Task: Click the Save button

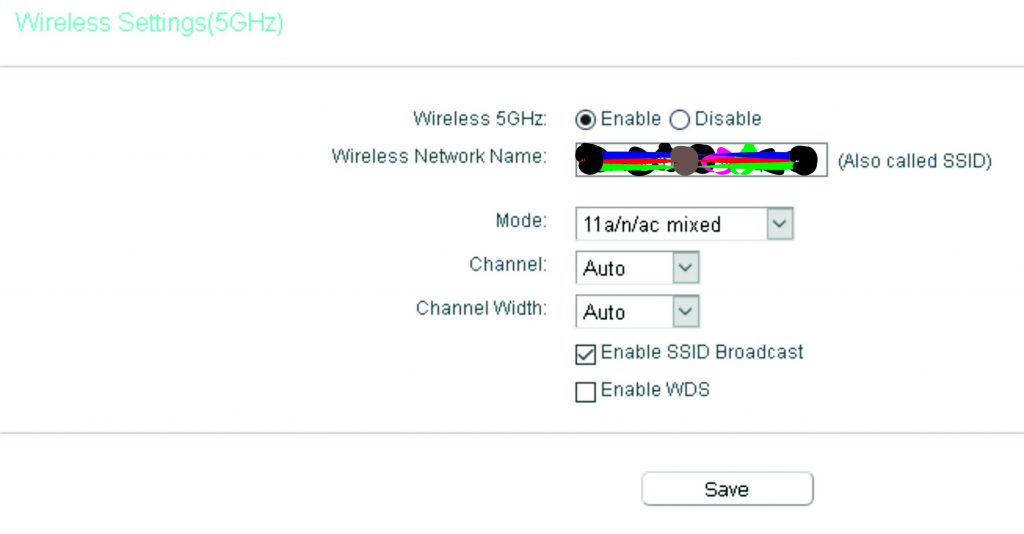Action: pyautogui.click(x=728, y=489)
